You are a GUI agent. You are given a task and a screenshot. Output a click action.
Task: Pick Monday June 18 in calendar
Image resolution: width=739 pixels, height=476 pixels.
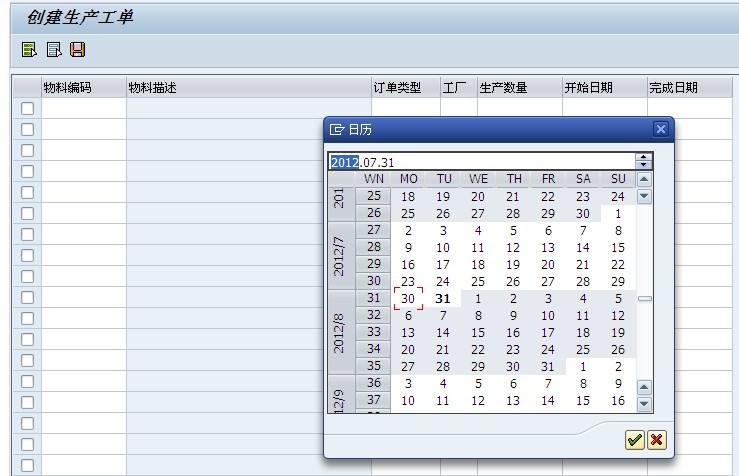click(408, 197)
